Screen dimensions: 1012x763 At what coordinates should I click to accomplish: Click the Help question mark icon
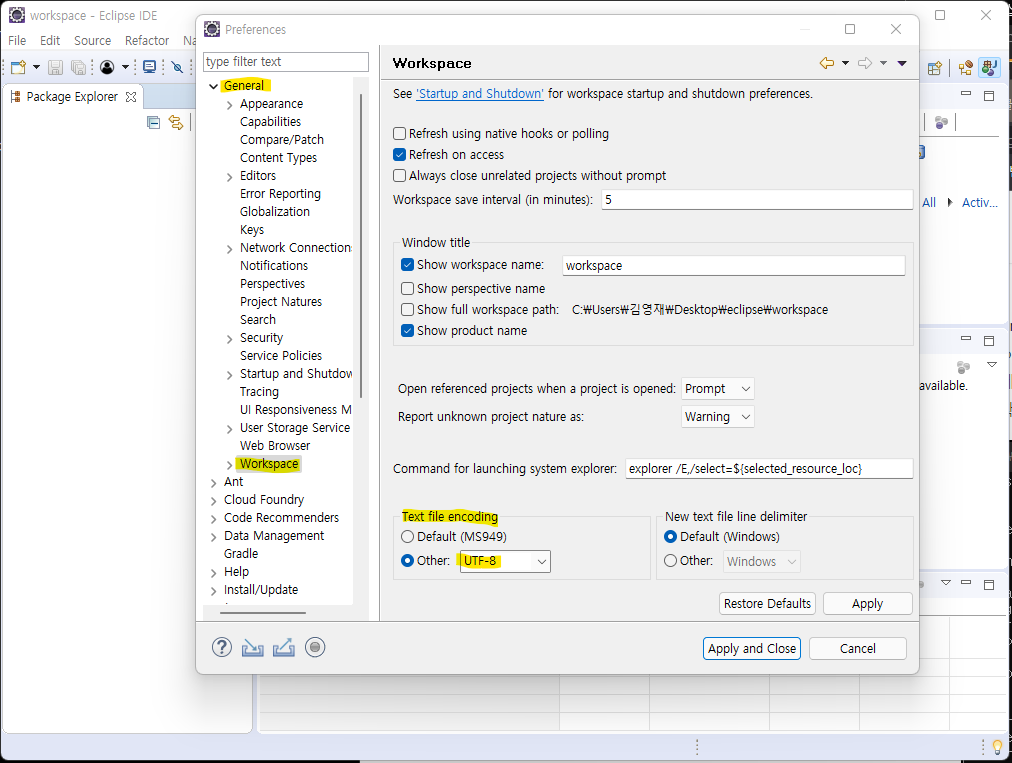[221, 647]
